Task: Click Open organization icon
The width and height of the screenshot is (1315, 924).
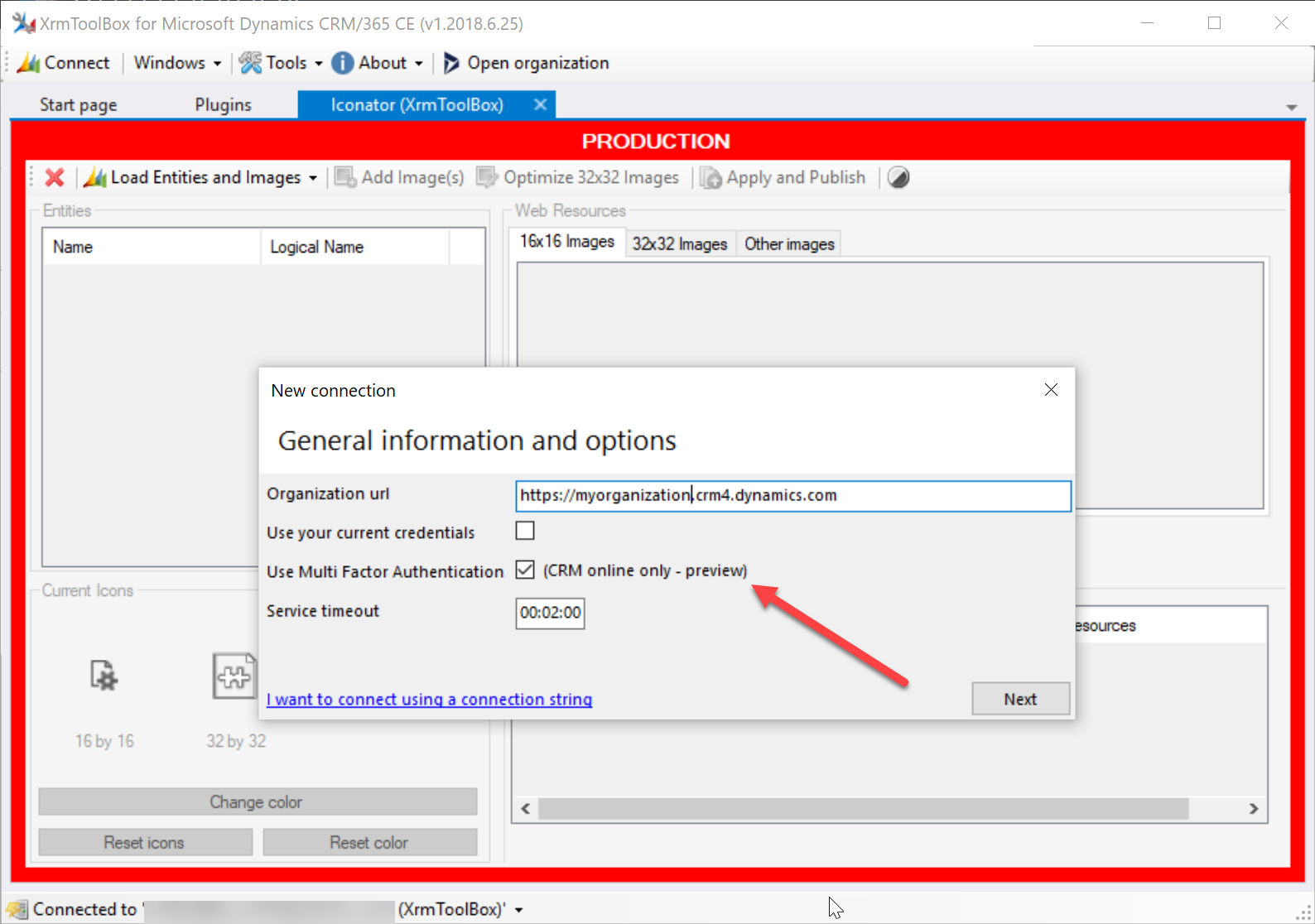Action: 450,63
